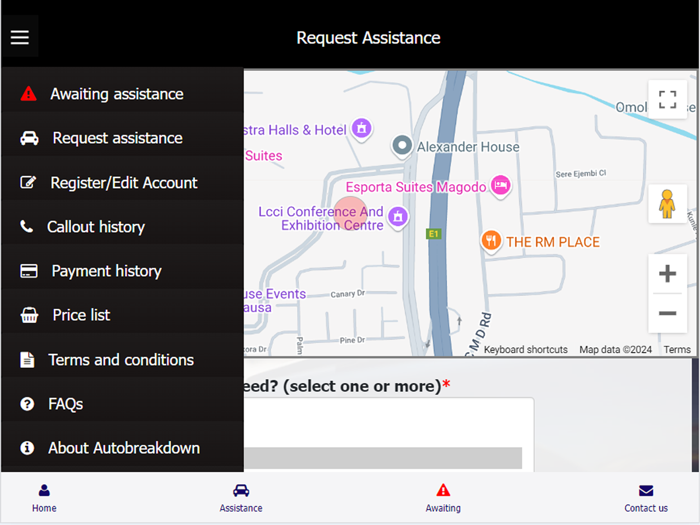Click THE RM PLACE text label
Viewport: 700px width, 525px height.
pos(553,242)
